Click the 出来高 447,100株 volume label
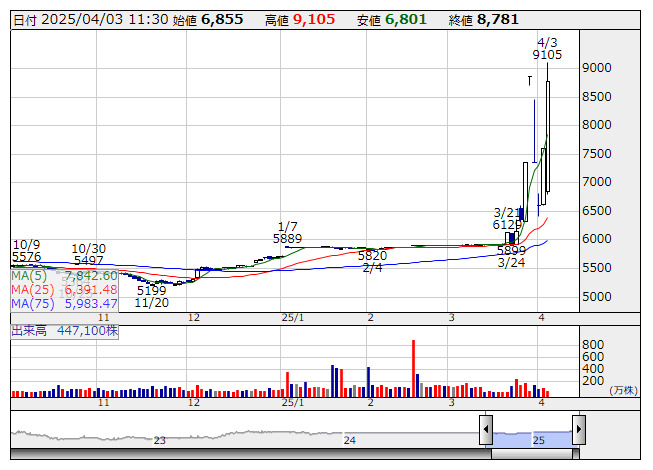 (x=65, y=328)
